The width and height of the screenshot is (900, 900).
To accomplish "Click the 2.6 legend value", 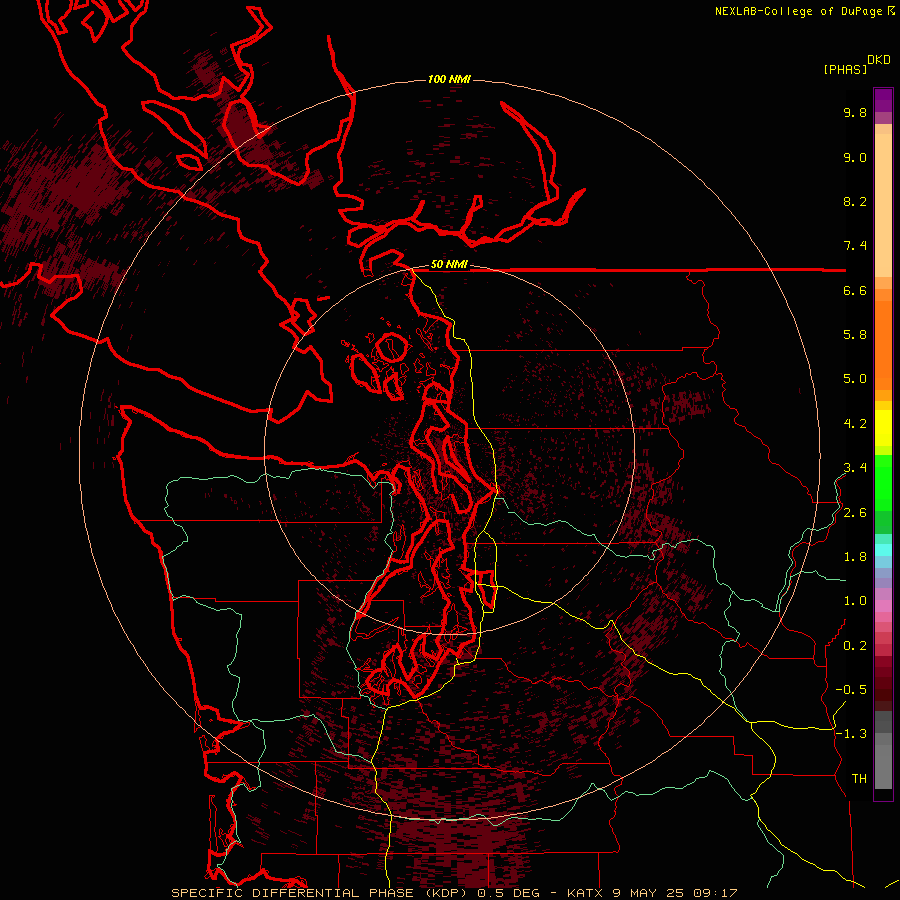I will 855,513.
